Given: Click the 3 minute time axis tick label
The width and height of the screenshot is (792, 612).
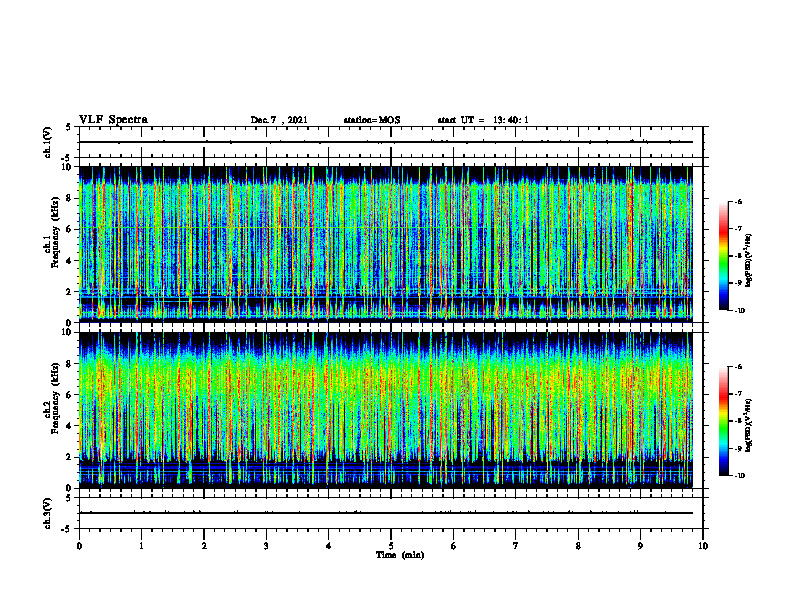Looking at the screenshot, I should click(x=266, y=546).
